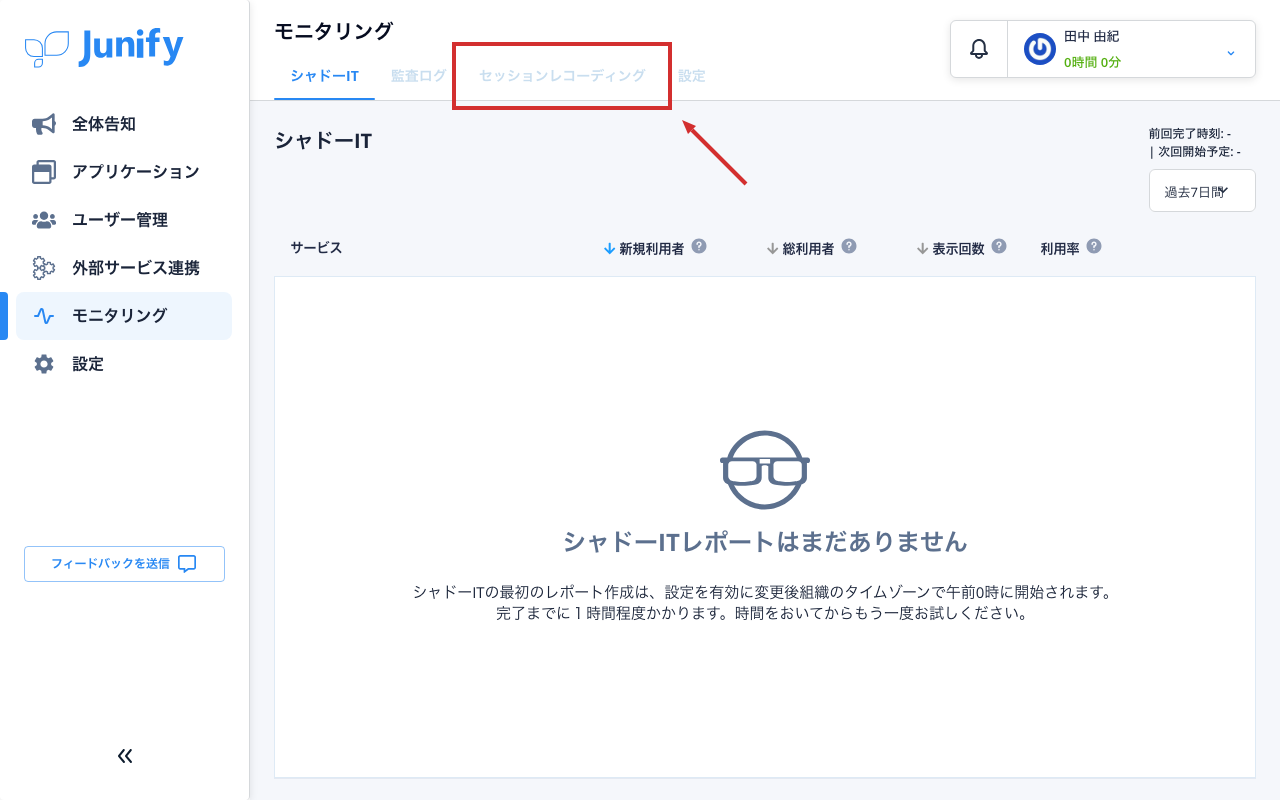Click the シャドーIT section heading

[x=323, y=141]
